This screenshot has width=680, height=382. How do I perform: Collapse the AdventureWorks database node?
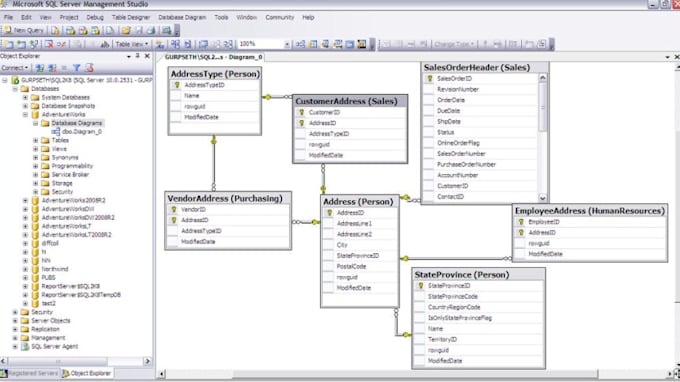[x=25, y=114]
